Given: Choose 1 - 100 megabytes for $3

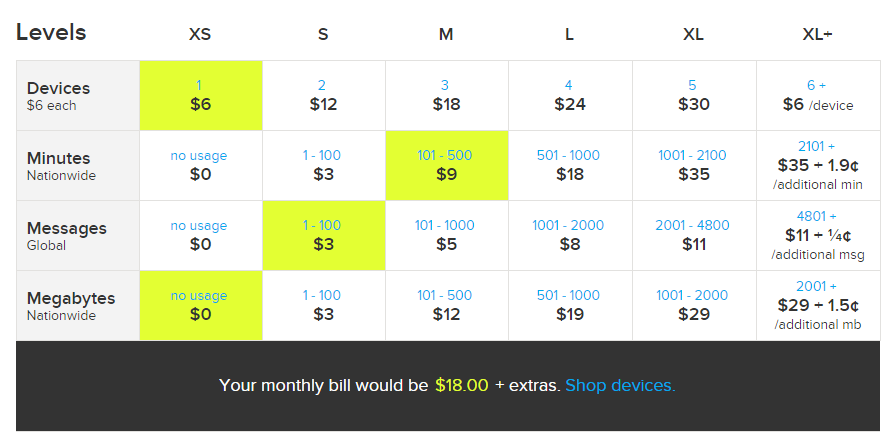Looking at the screenshot, I should (x=324, y=306).
